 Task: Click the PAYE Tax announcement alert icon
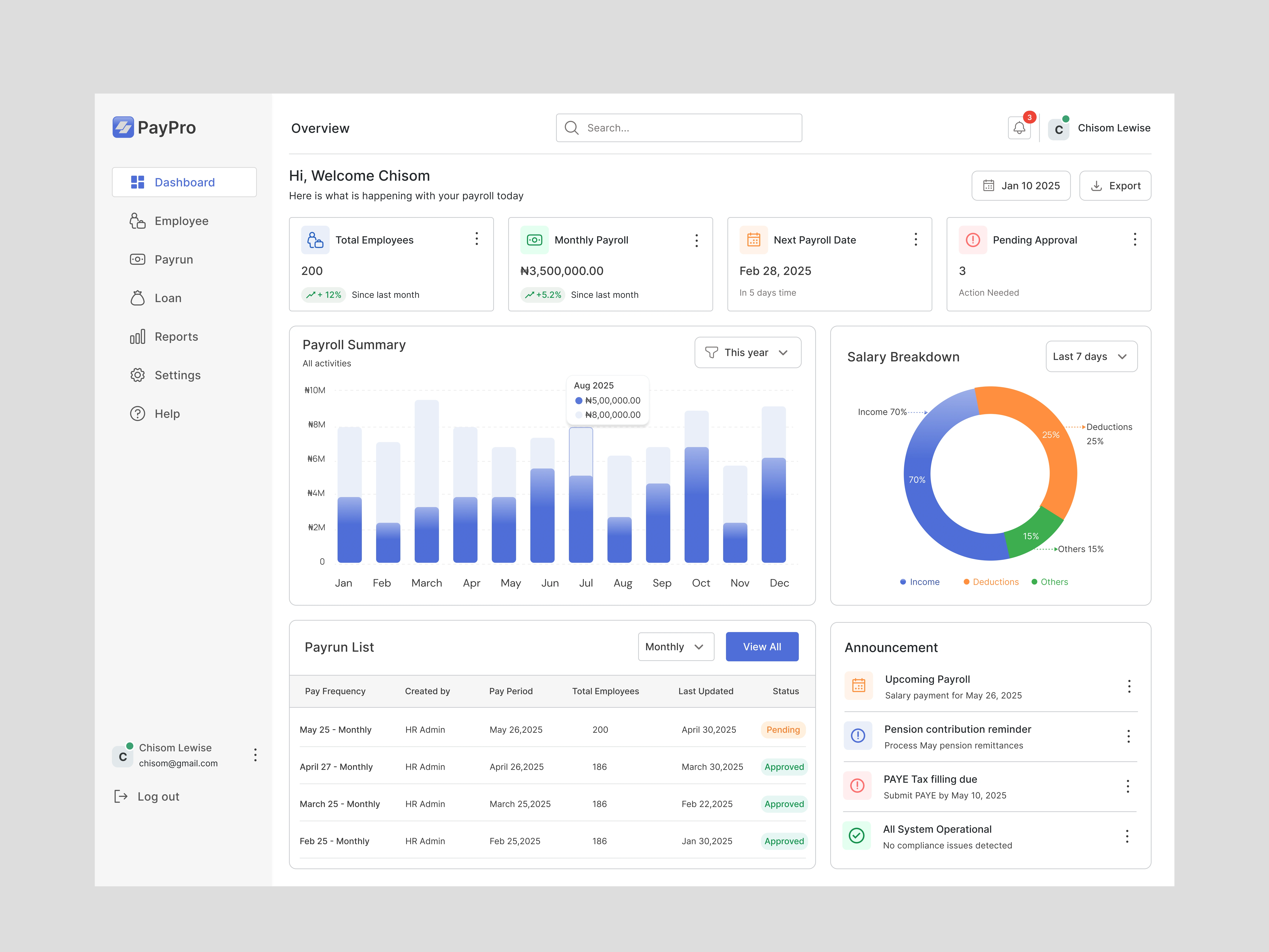[857, 786]
